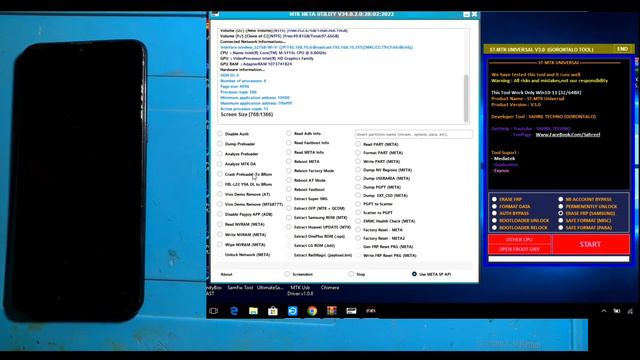The width and height of the screenshot is (640, 360).
Task: Click the partition name input field
Action: pos(413,134)
